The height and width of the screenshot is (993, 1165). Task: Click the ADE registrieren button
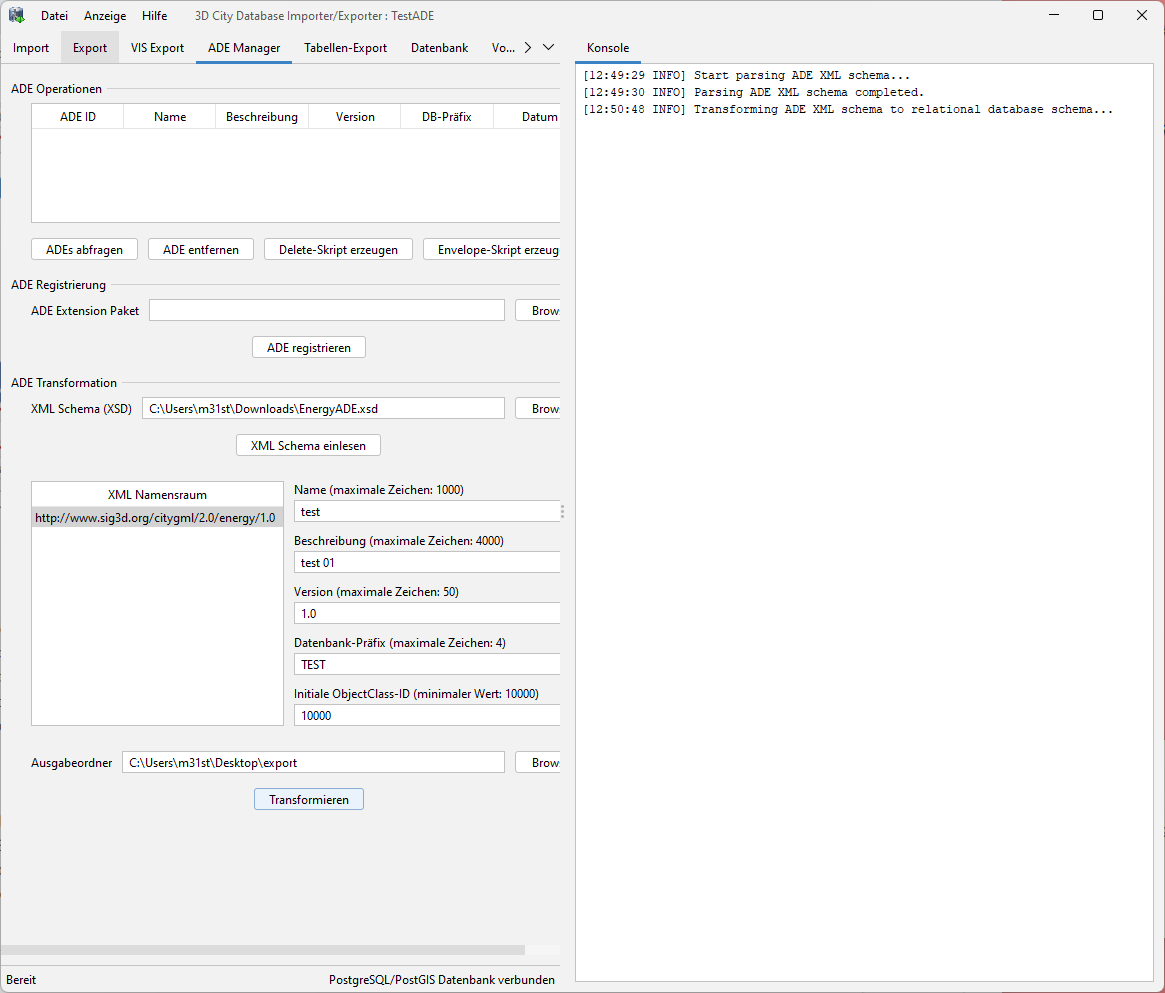click(x=309, y=348)
